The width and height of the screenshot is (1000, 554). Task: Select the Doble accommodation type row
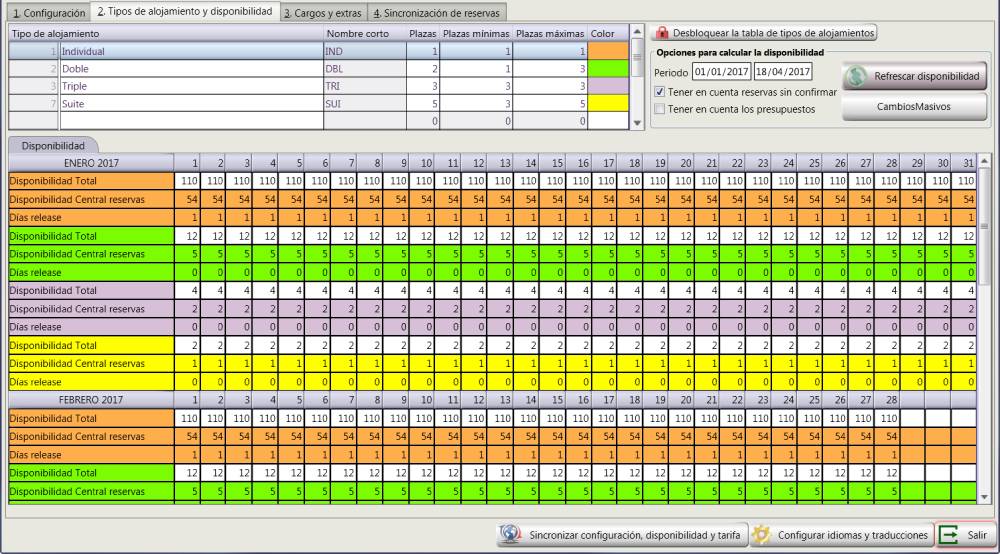point(190,68)
